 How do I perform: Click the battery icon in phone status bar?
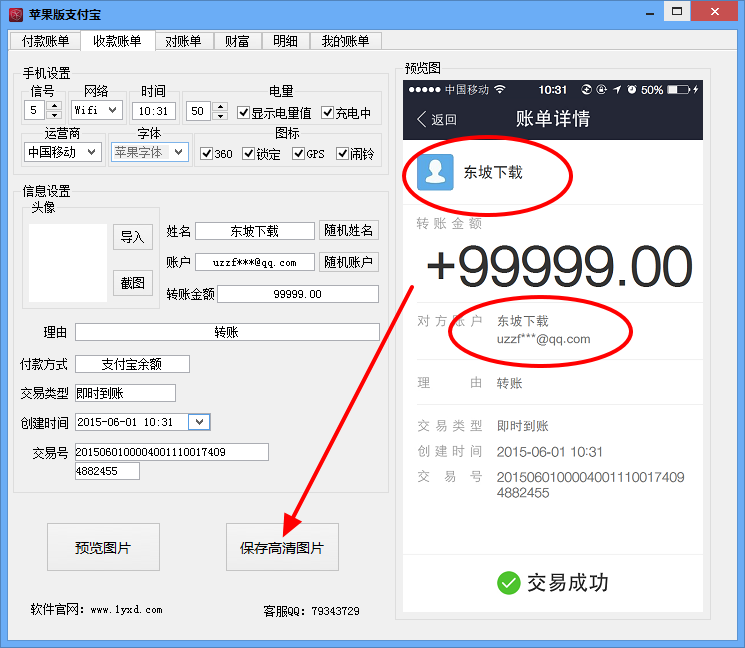click(x=681, y=90)
